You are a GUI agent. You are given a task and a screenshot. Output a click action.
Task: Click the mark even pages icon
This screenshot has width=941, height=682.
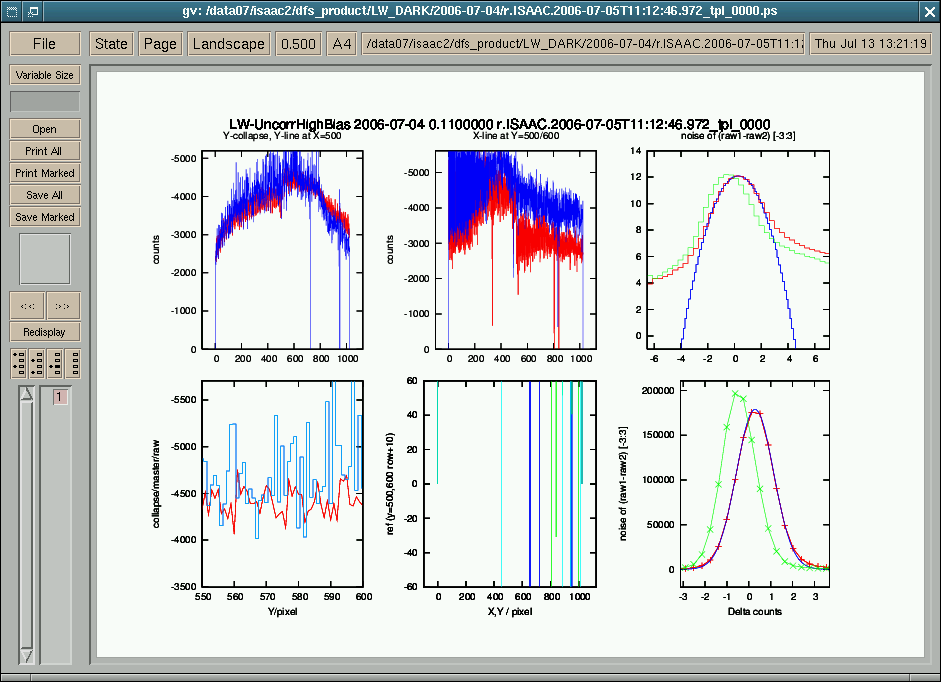[x=36, y=363]
